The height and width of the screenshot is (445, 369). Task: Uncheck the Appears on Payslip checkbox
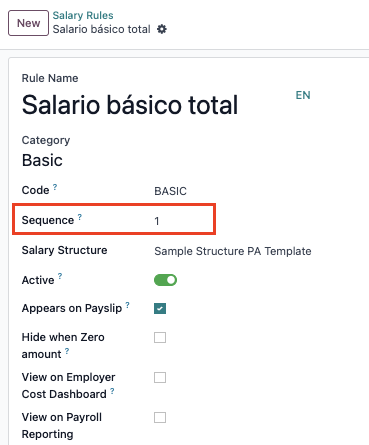(x=160, y=309)
